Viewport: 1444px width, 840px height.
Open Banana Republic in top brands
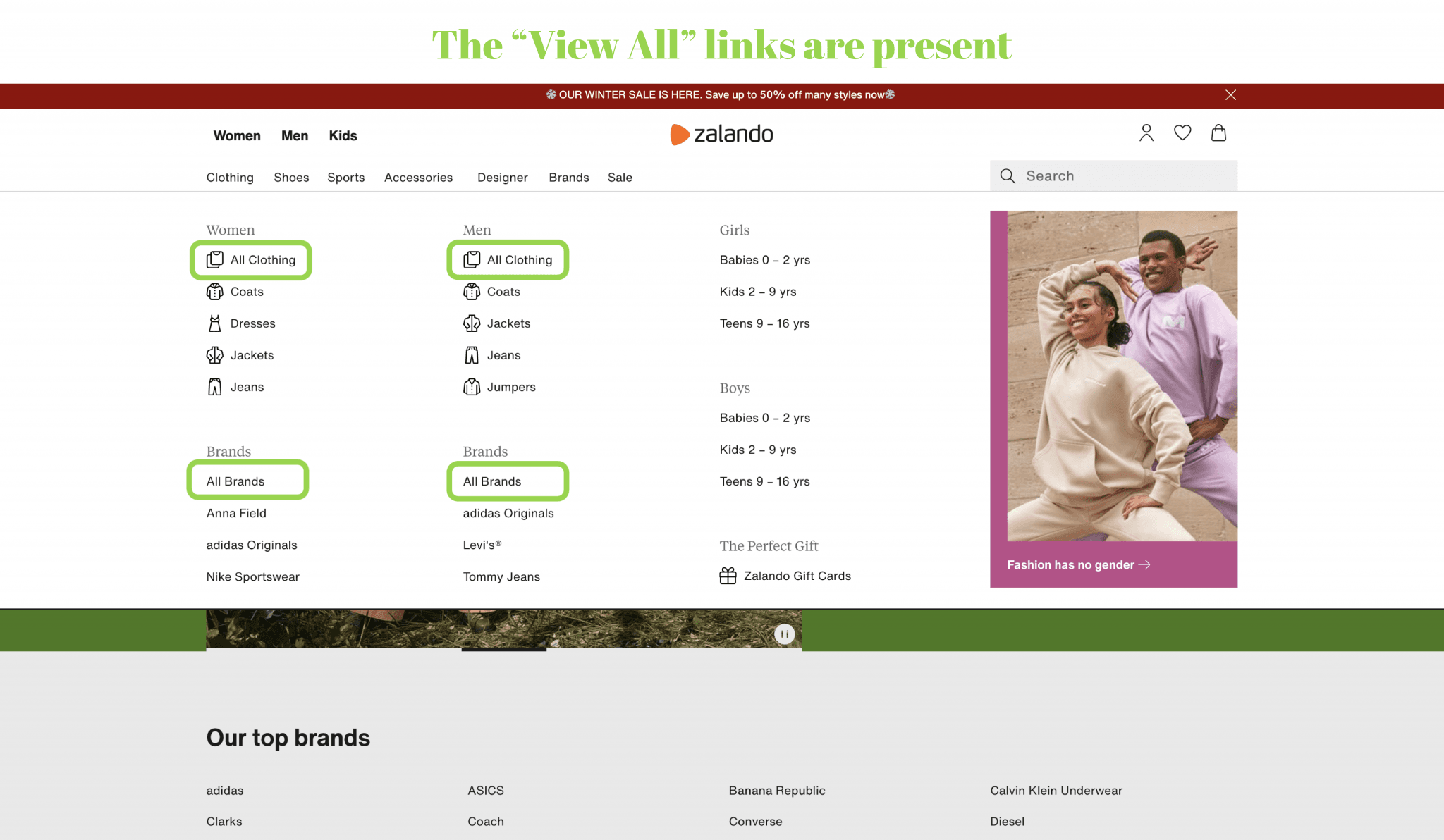(x=777, y=791)
